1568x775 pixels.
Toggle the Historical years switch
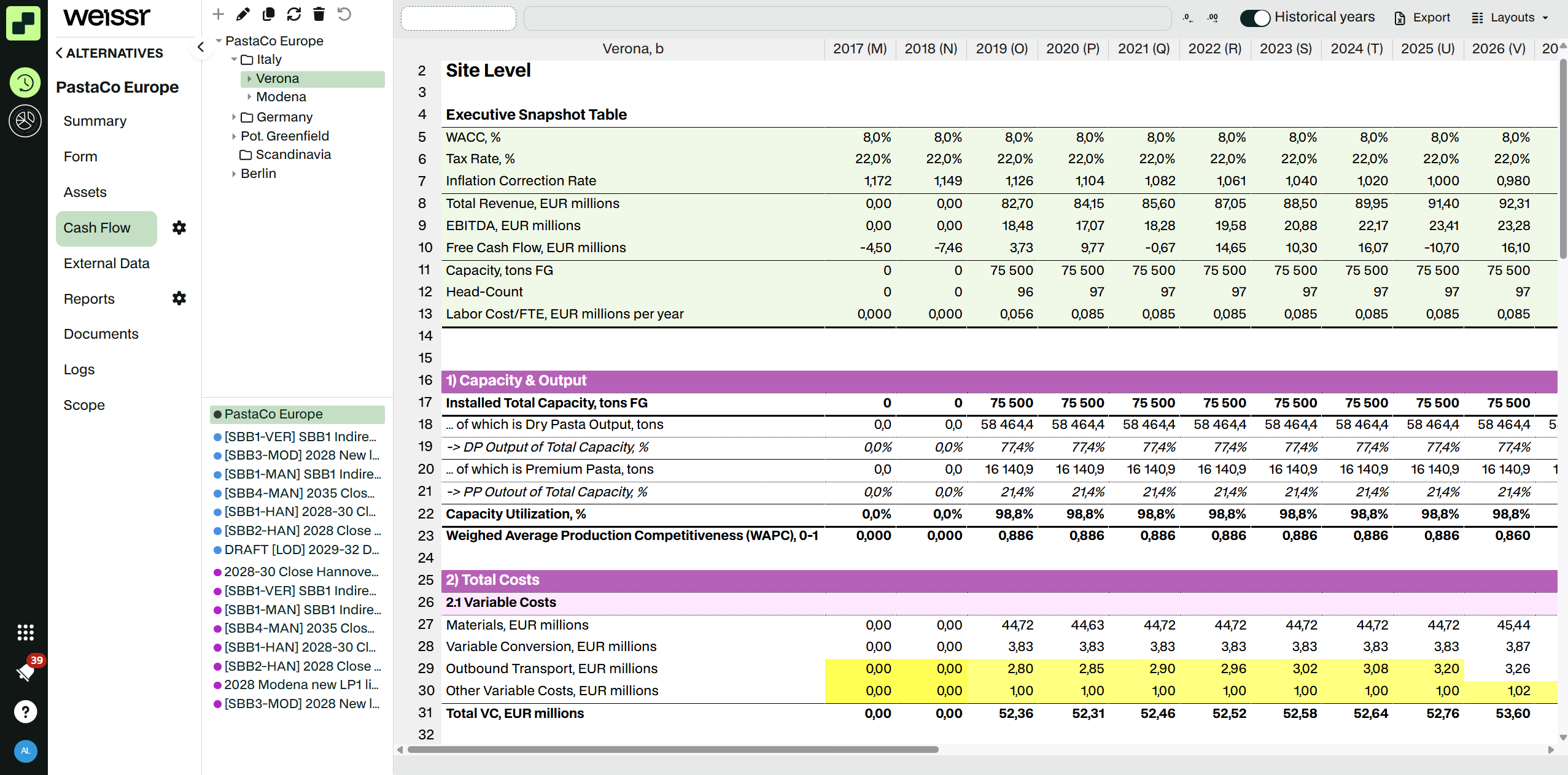point(1254,18)
